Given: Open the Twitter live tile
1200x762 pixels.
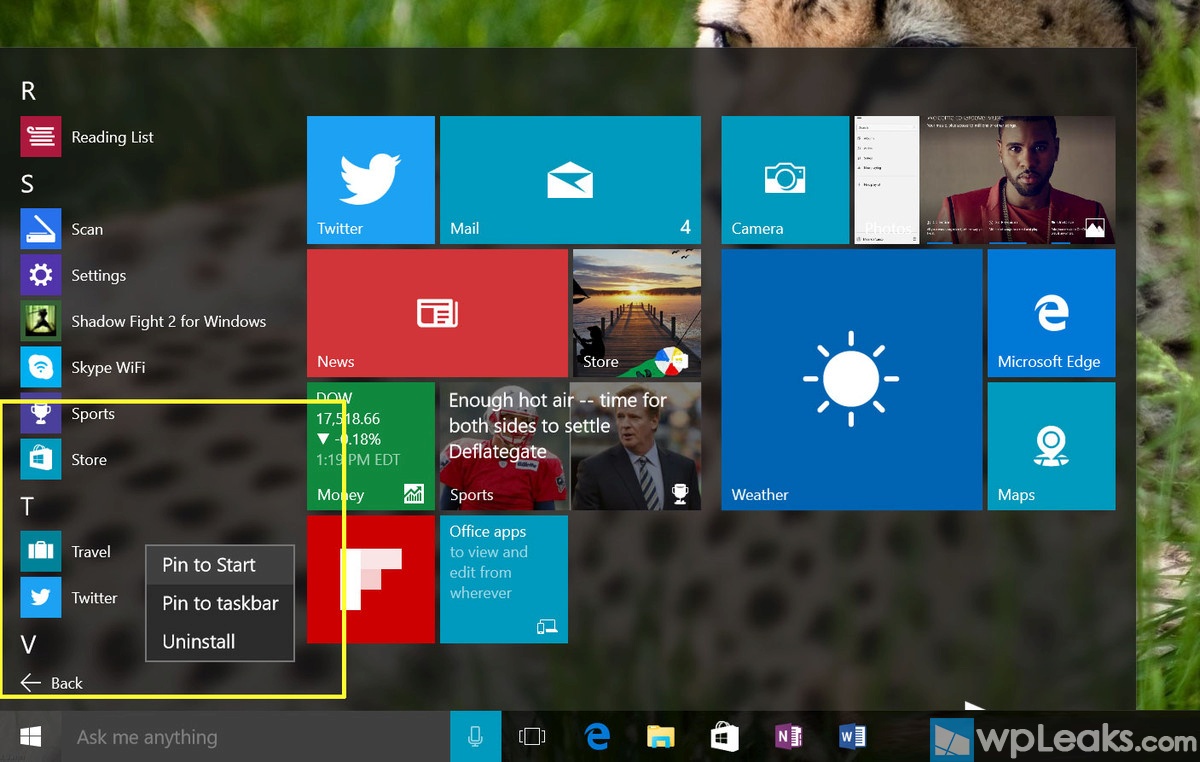Looking at the screenshot, I should tap(371, 180).
